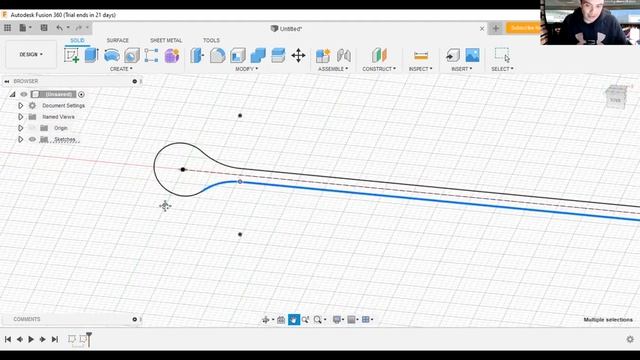This screenshot has height=360, width=640.
Task: Click the Untitled document tab
Action: [x=287, y=29]
